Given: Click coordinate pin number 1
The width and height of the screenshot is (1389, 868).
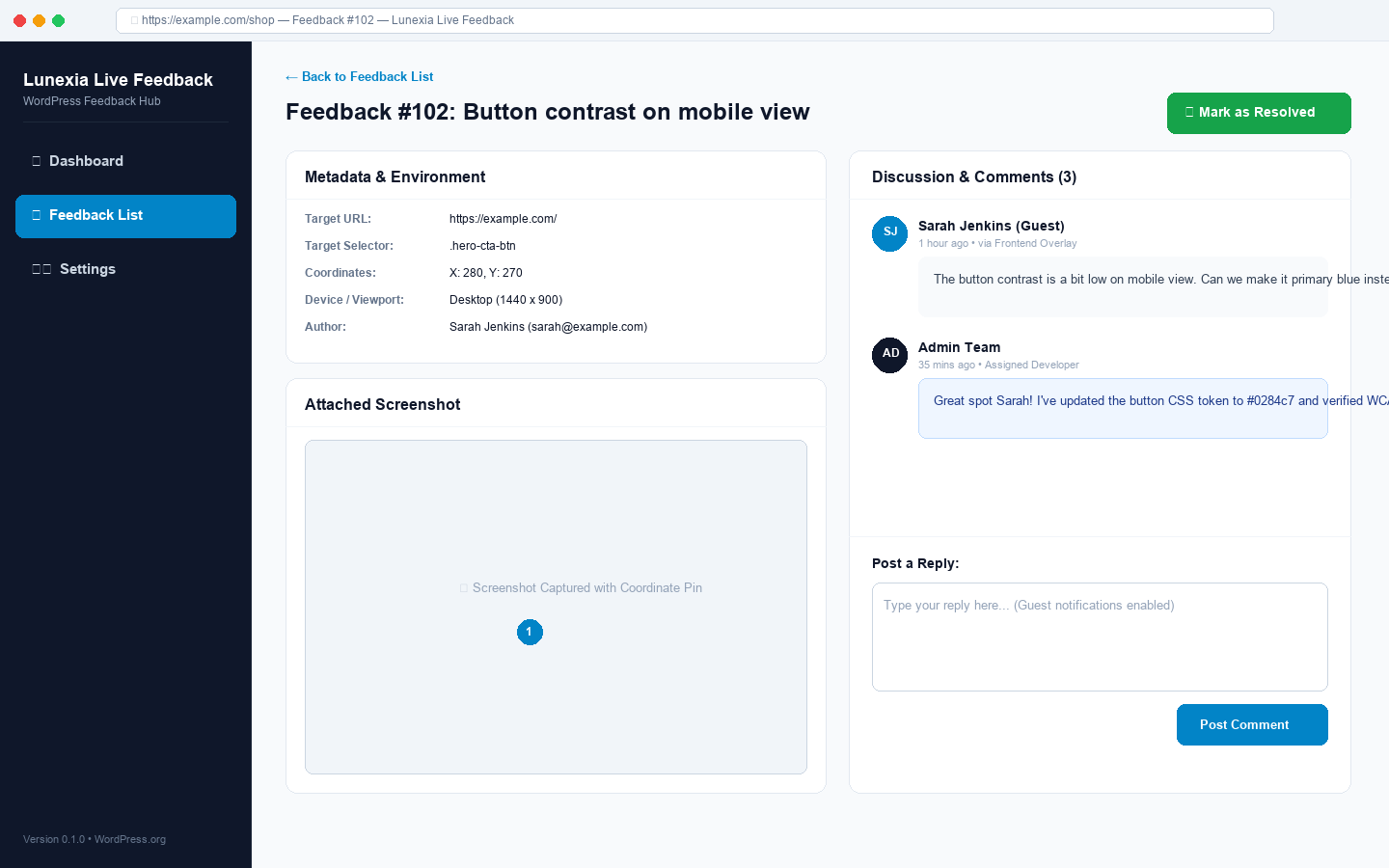Looking at the screenshot, I should [530, 632].
